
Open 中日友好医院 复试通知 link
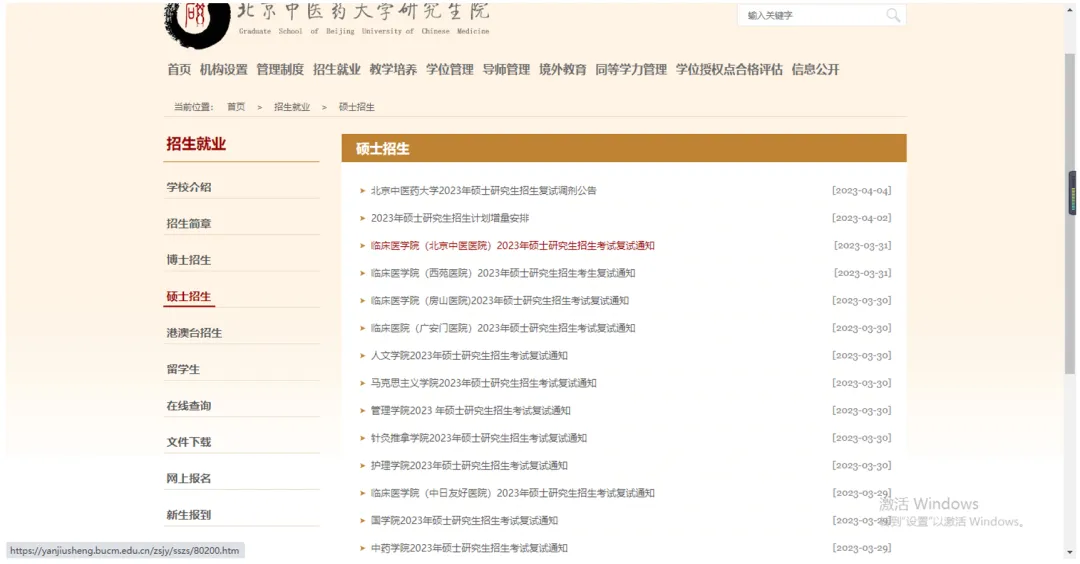(512, 494)
